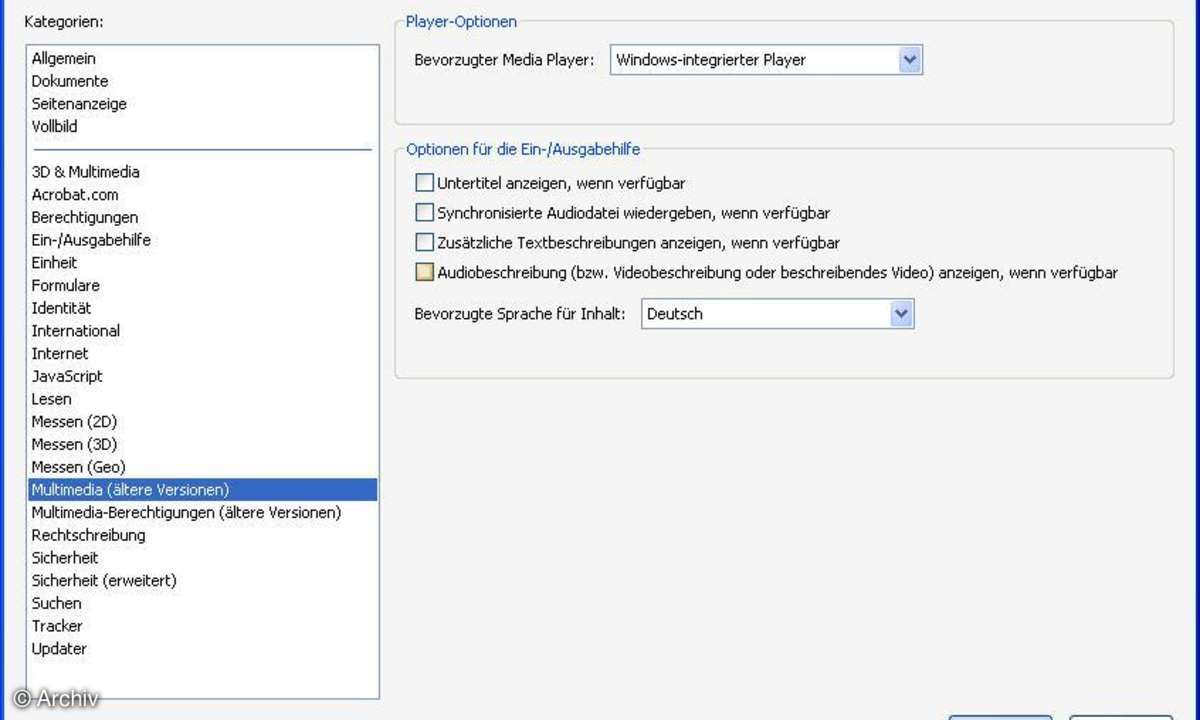Select Ein-/Ausgabehilfe in category list
Screen dimensions: 1200x720
coord(91,240)
